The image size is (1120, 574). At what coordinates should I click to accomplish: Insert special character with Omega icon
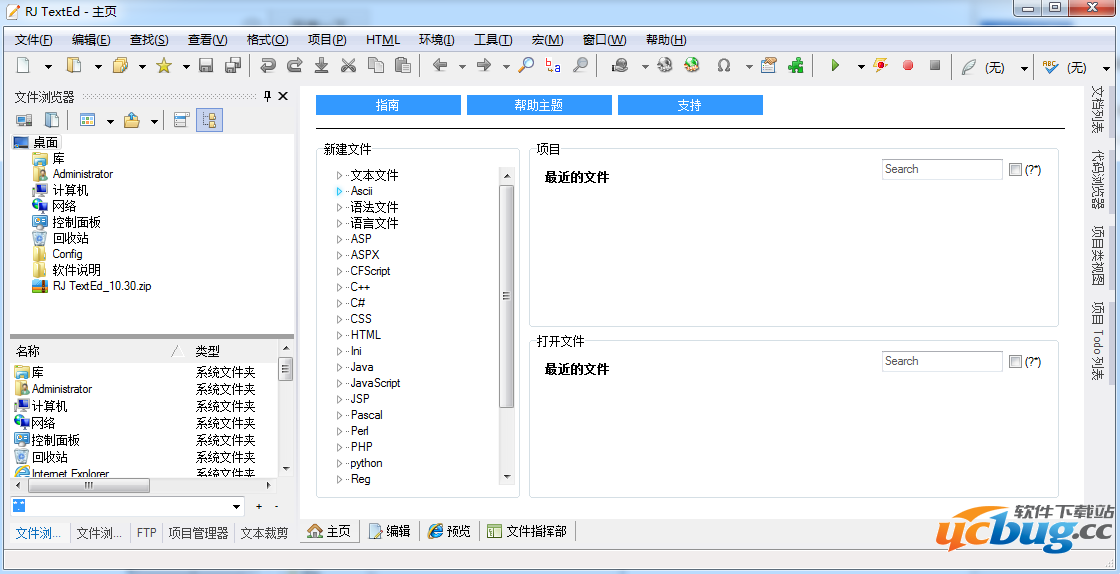tap(723, 66)
